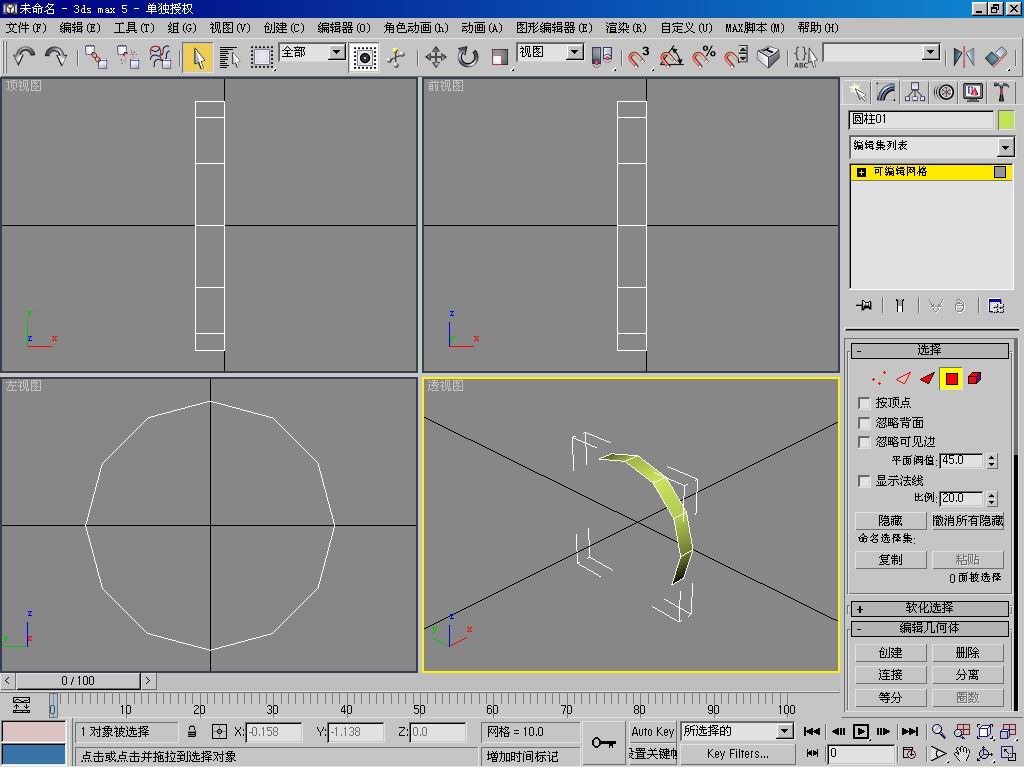The image size is (1024, 768).
Task: Toggle the selection lock padlock
Action: point(192,732)
